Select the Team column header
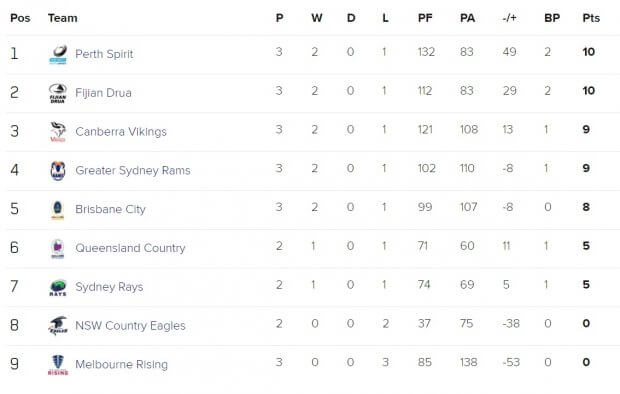The width and height of the screenshot is (620, 394). tap(62, 18)
